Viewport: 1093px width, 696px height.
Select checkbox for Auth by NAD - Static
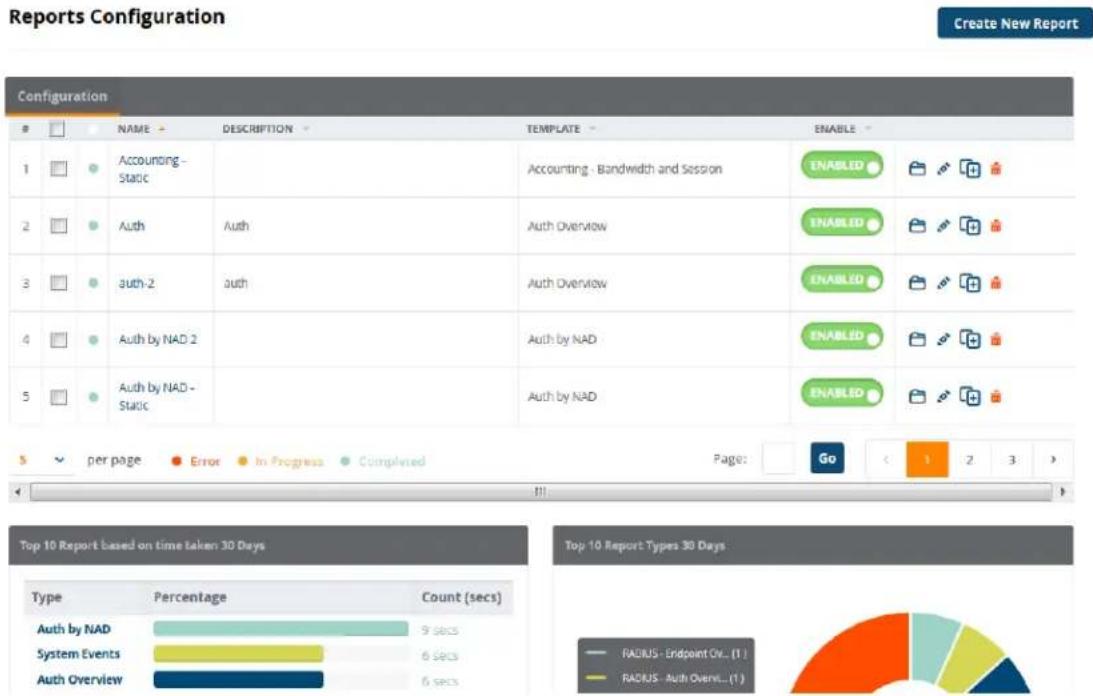(x=59, y=397)
